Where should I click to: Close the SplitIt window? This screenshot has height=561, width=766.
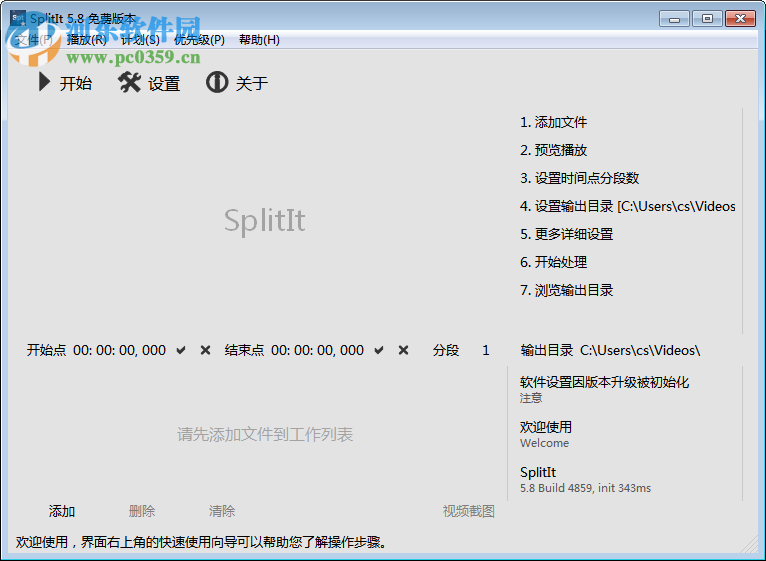coord(740,19)
